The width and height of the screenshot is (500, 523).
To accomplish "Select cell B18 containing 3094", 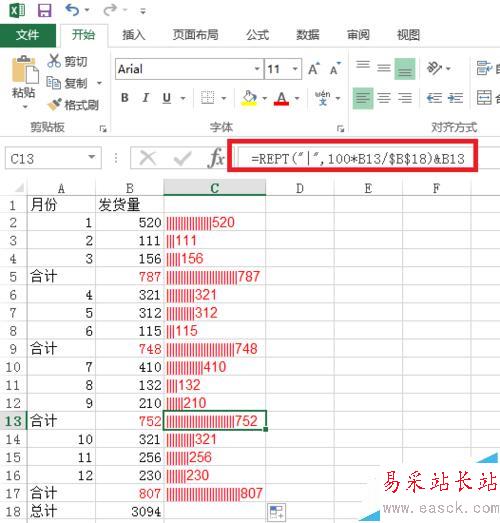I will pyautogui.click(x=129, y=512).
